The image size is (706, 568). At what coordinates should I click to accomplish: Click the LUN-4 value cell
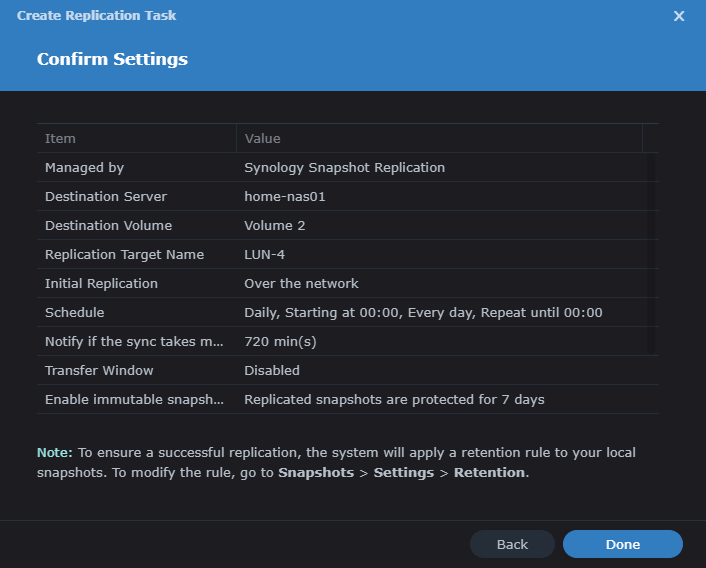click(265, 254)
